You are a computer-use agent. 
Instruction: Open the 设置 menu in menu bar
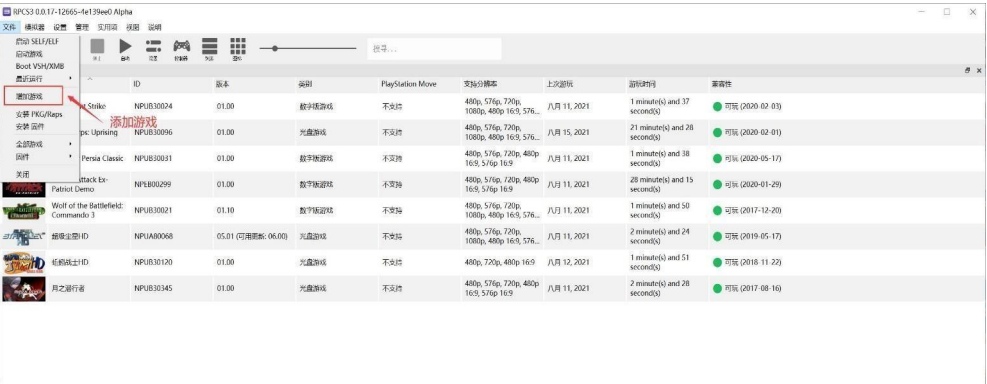click(x=60, y=27)
